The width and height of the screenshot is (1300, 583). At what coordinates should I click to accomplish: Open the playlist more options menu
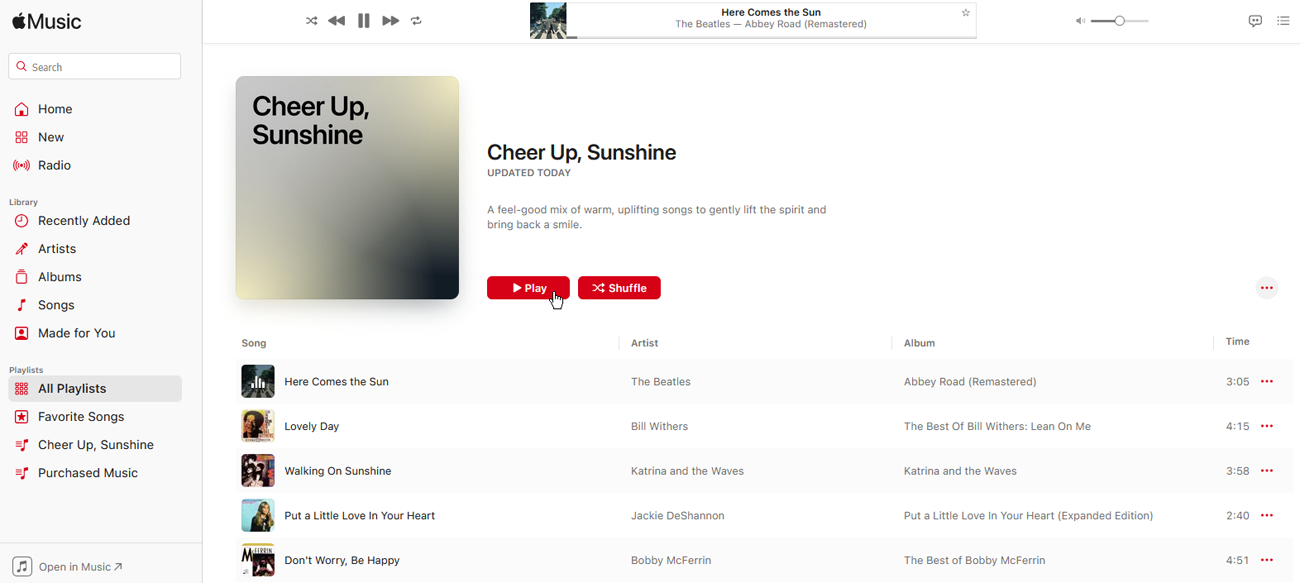pos(1267,288)
